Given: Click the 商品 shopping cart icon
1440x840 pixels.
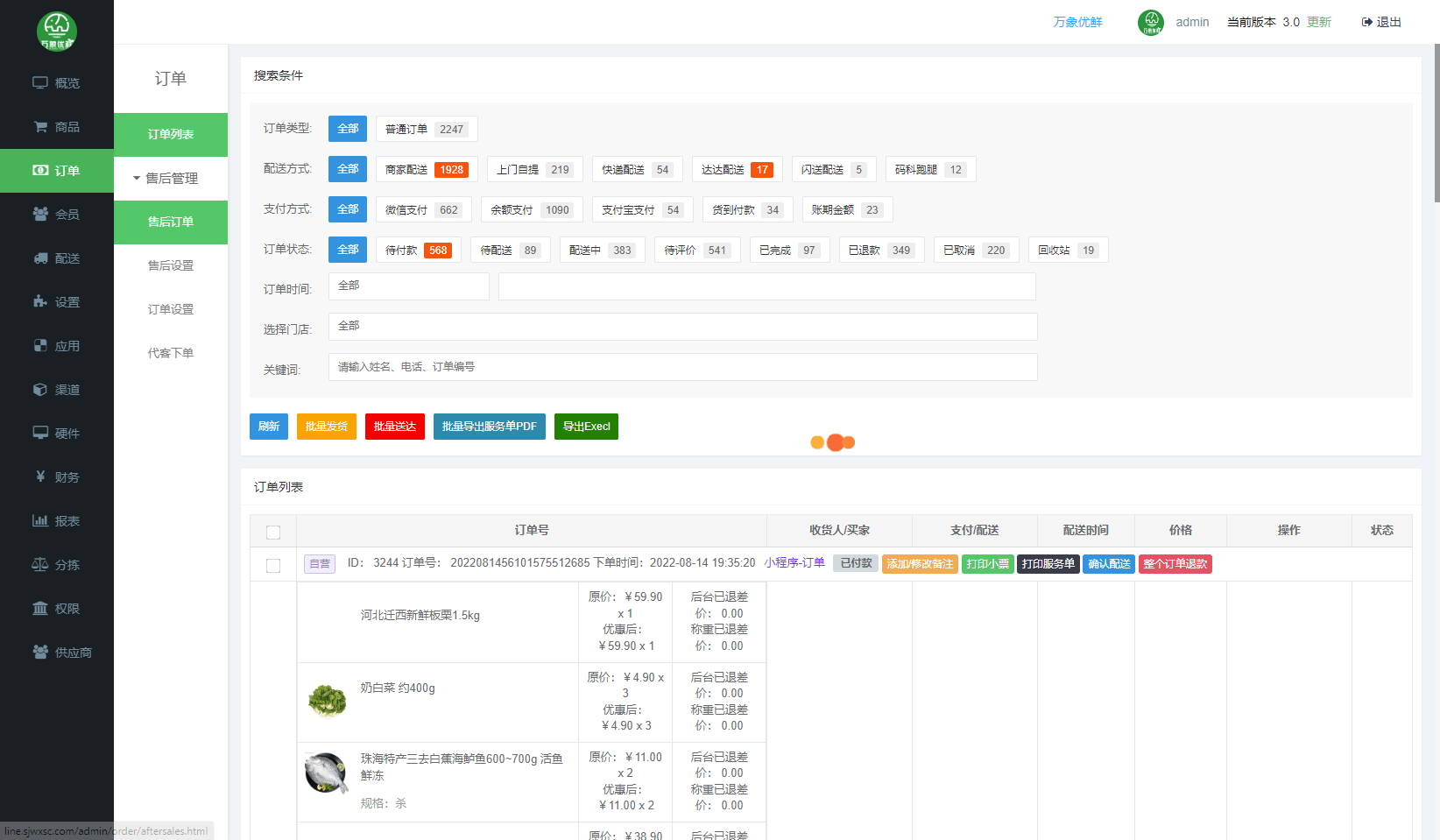Looking at the screenshot, I should [x=40, y=127].
